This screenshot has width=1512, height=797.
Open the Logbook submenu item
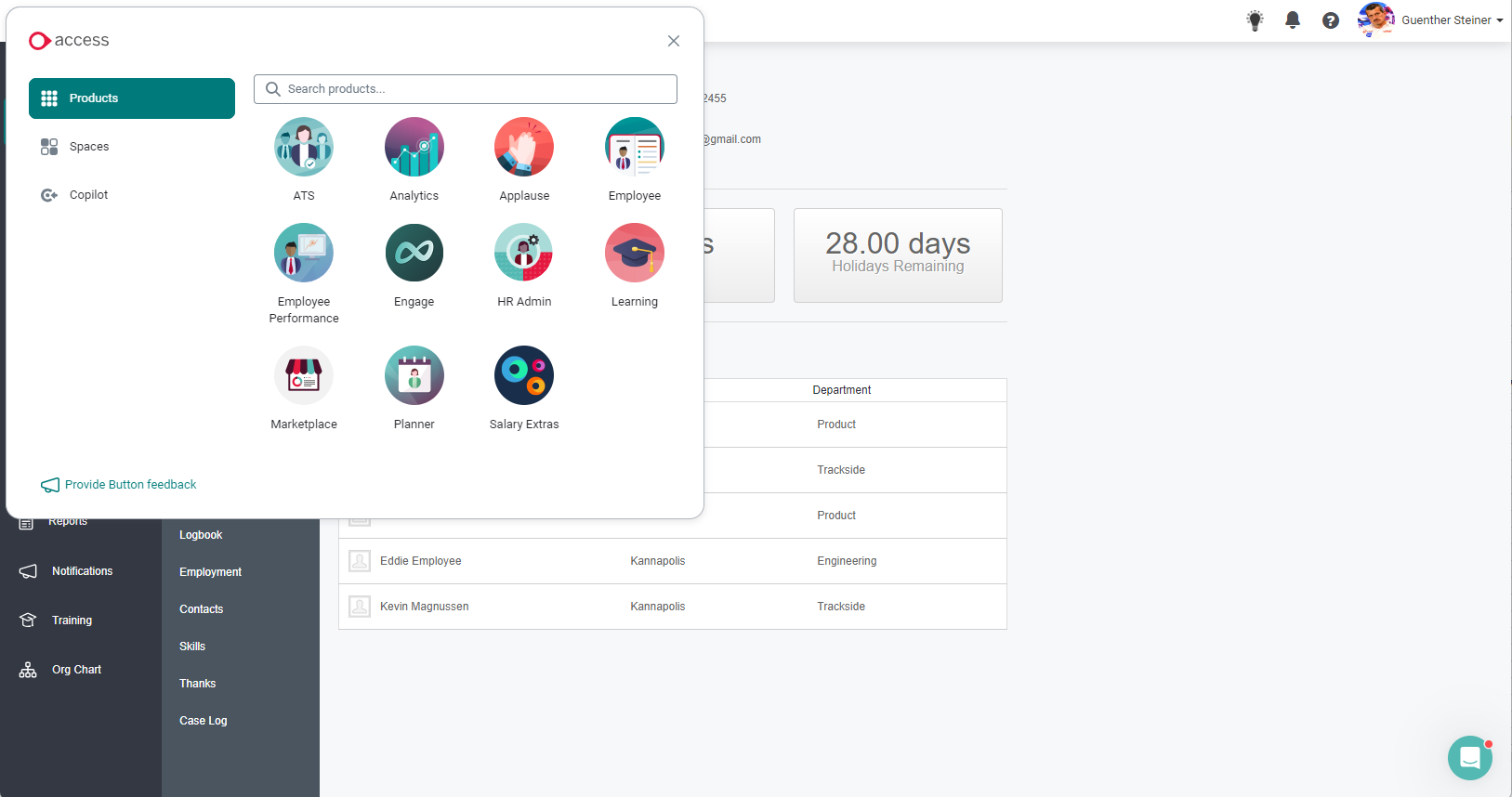pos(201,535)
